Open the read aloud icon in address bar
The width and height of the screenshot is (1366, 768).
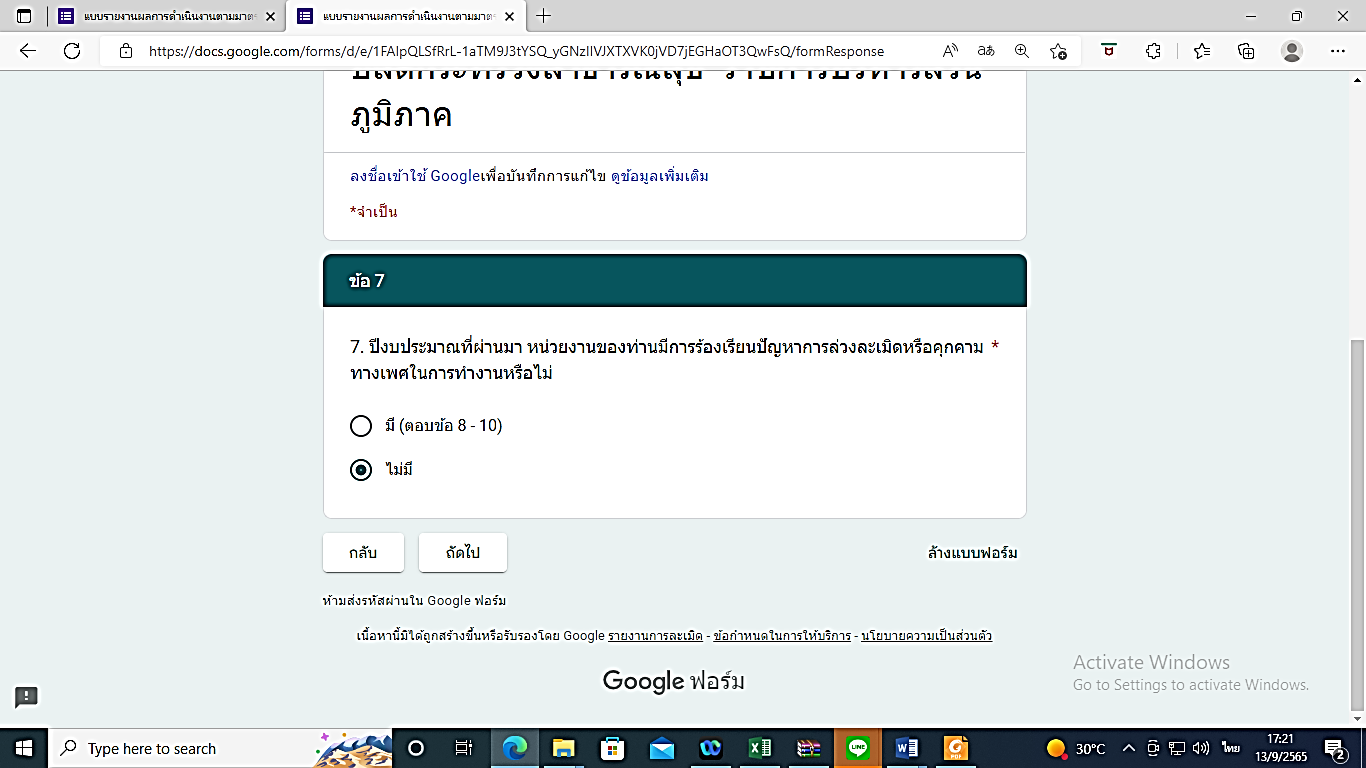[x=951, y=51]
